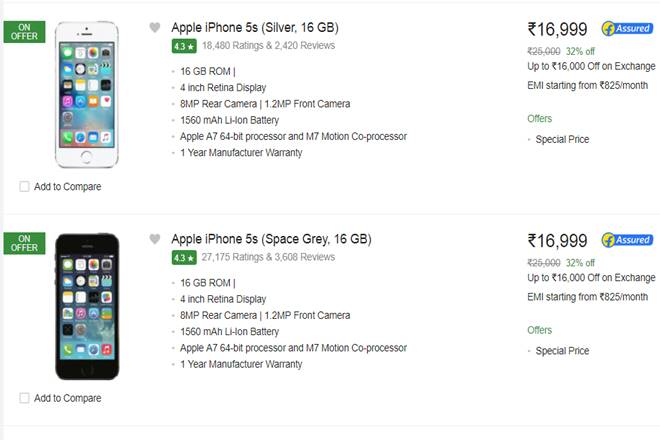This screenshot has height=440, width=660.
Task: Open Space Grey iPhone 5s product image
Action: click(x=85, y=306)
